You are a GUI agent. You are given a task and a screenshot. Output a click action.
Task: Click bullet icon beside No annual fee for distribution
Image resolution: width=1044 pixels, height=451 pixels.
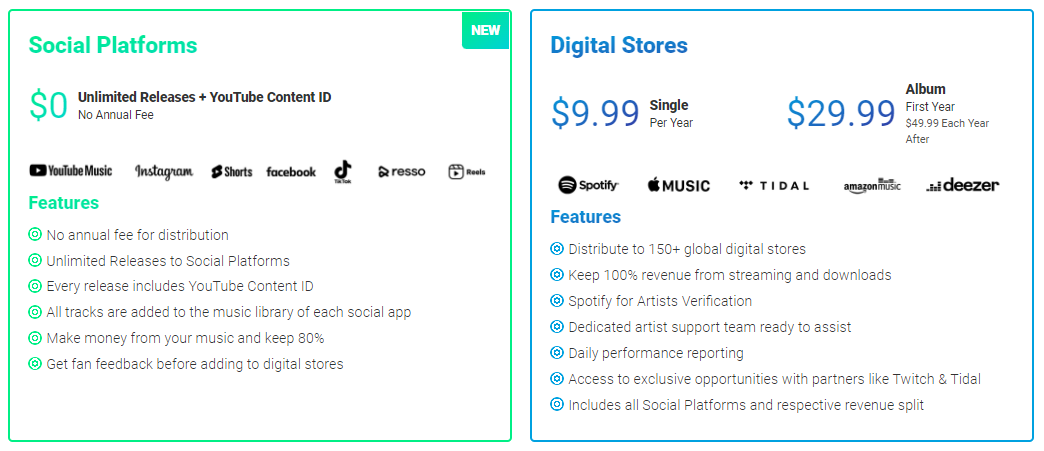click(x=35, y=235)
